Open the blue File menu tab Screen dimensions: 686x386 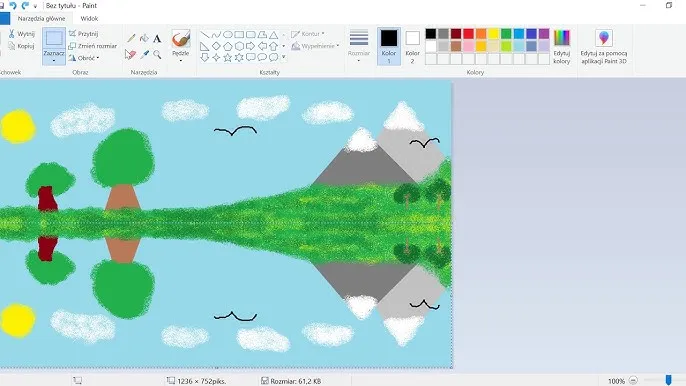tap(4, 18)
